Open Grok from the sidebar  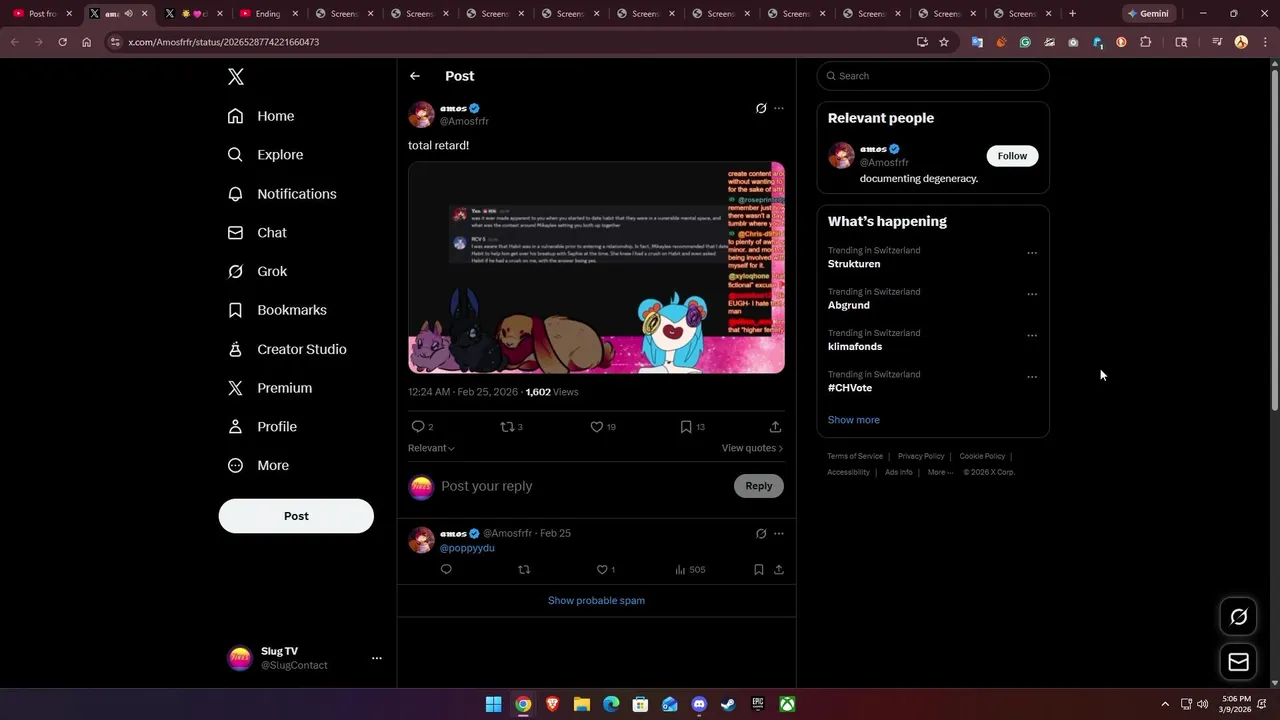tap(257, 271)
